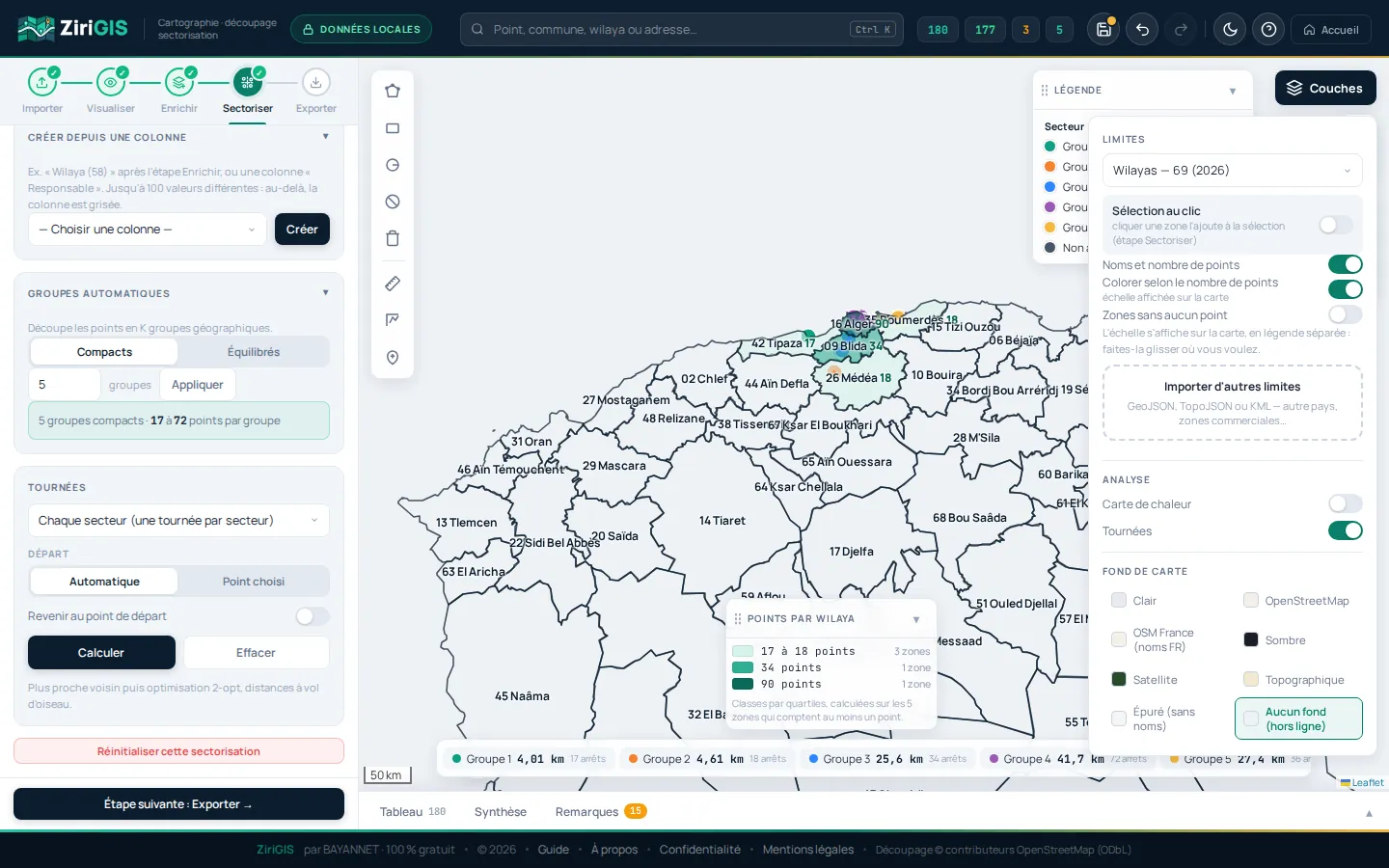Select the polygon drawing tool
The image size is (1389, 868).
[x=393, y=91]
